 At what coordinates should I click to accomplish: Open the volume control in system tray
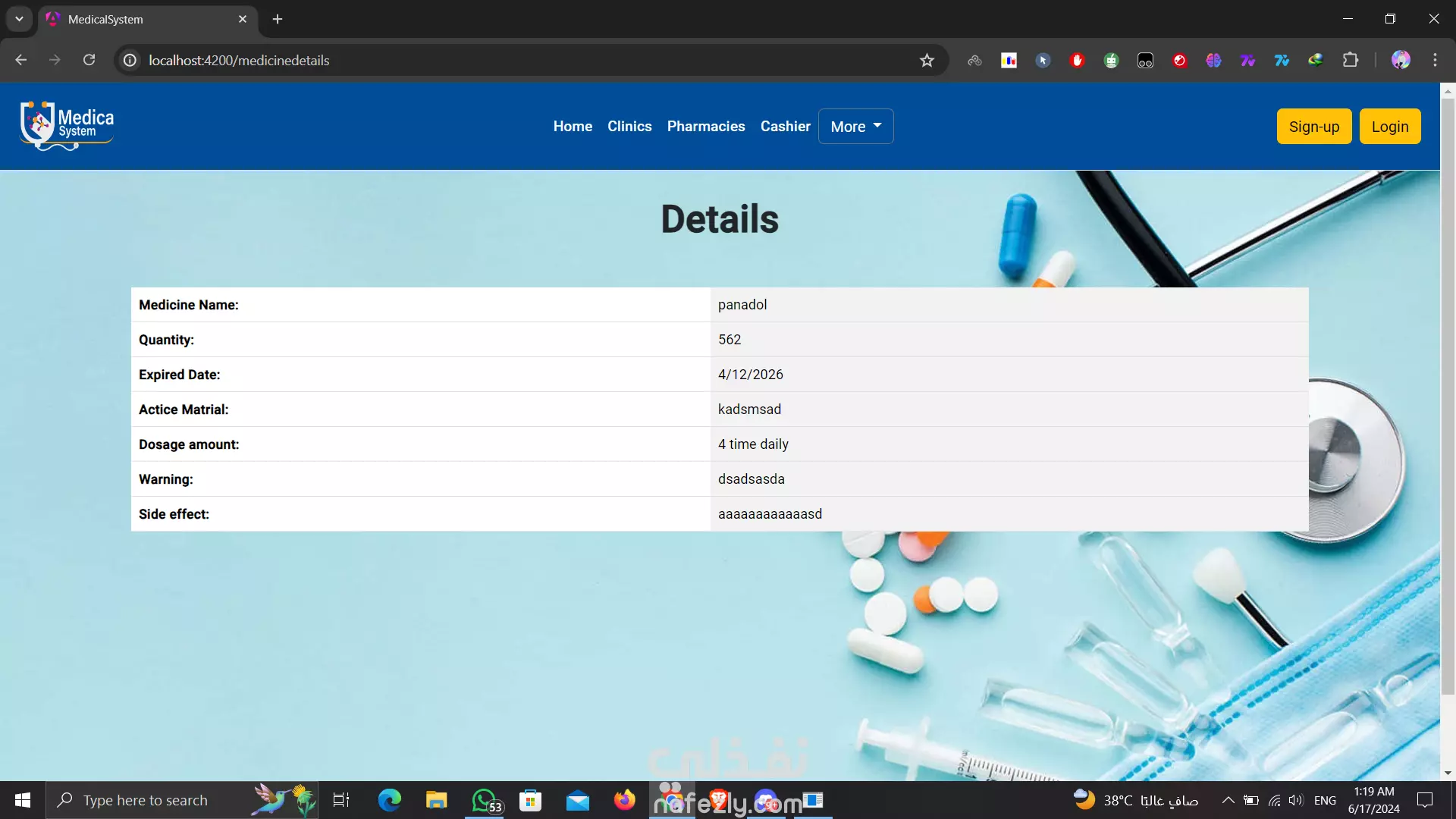1296,800
